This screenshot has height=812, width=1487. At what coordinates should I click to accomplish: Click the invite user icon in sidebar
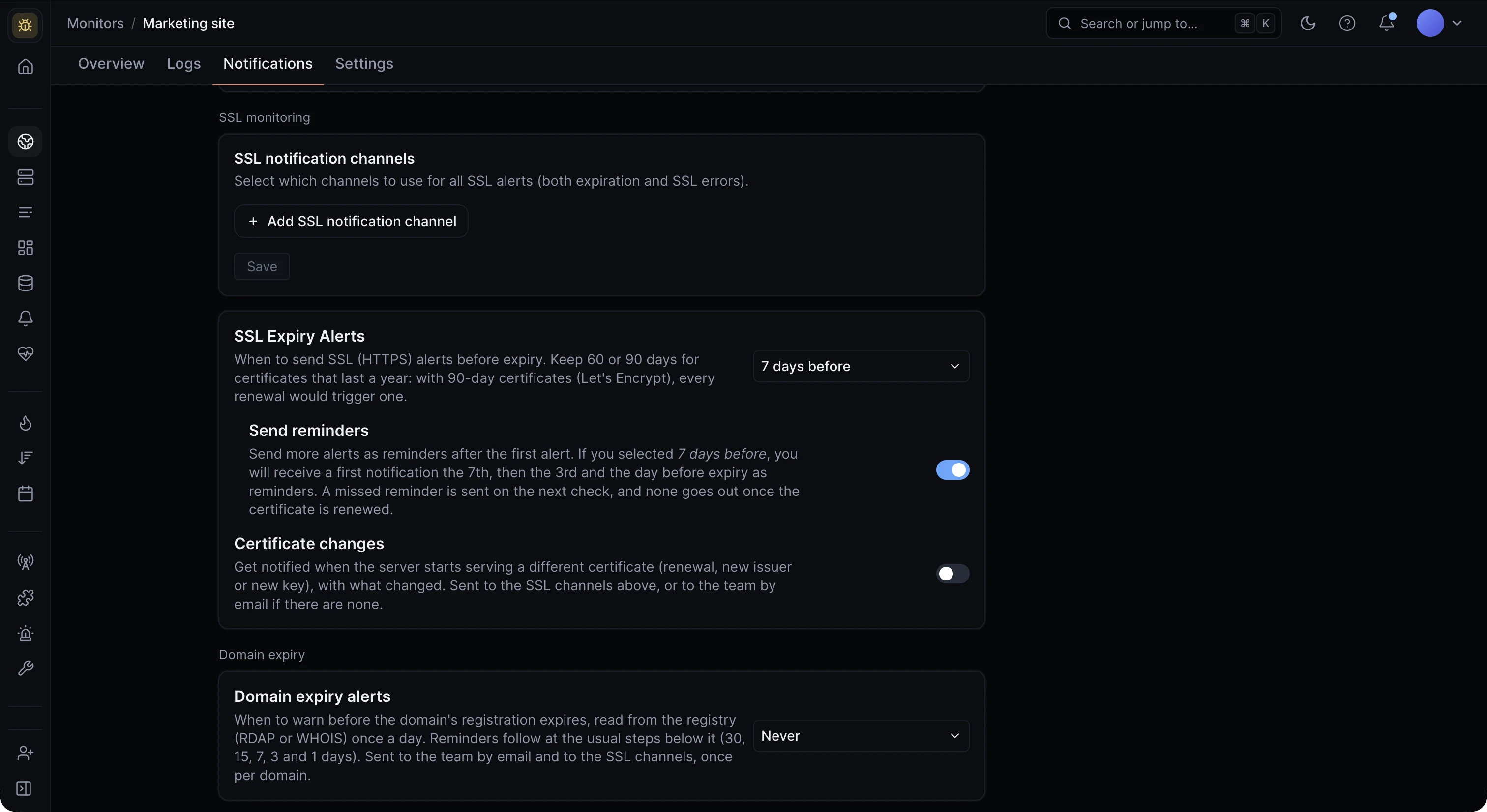[26, 753]
